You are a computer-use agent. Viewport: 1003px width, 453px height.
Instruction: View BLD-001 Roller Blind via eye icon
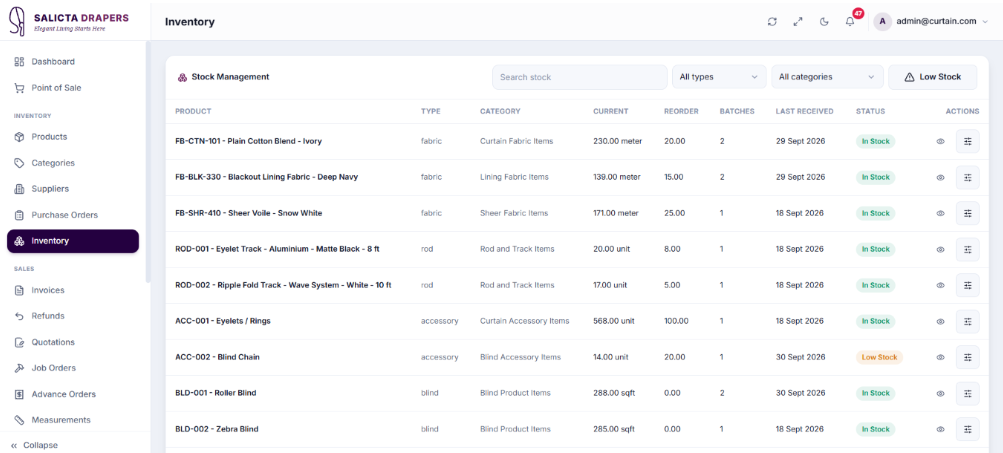click(x=940, y=393)
